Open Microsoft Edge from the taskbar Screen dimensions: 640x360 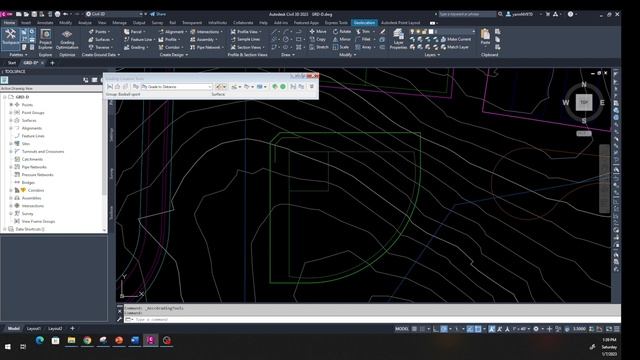[40, 340]
